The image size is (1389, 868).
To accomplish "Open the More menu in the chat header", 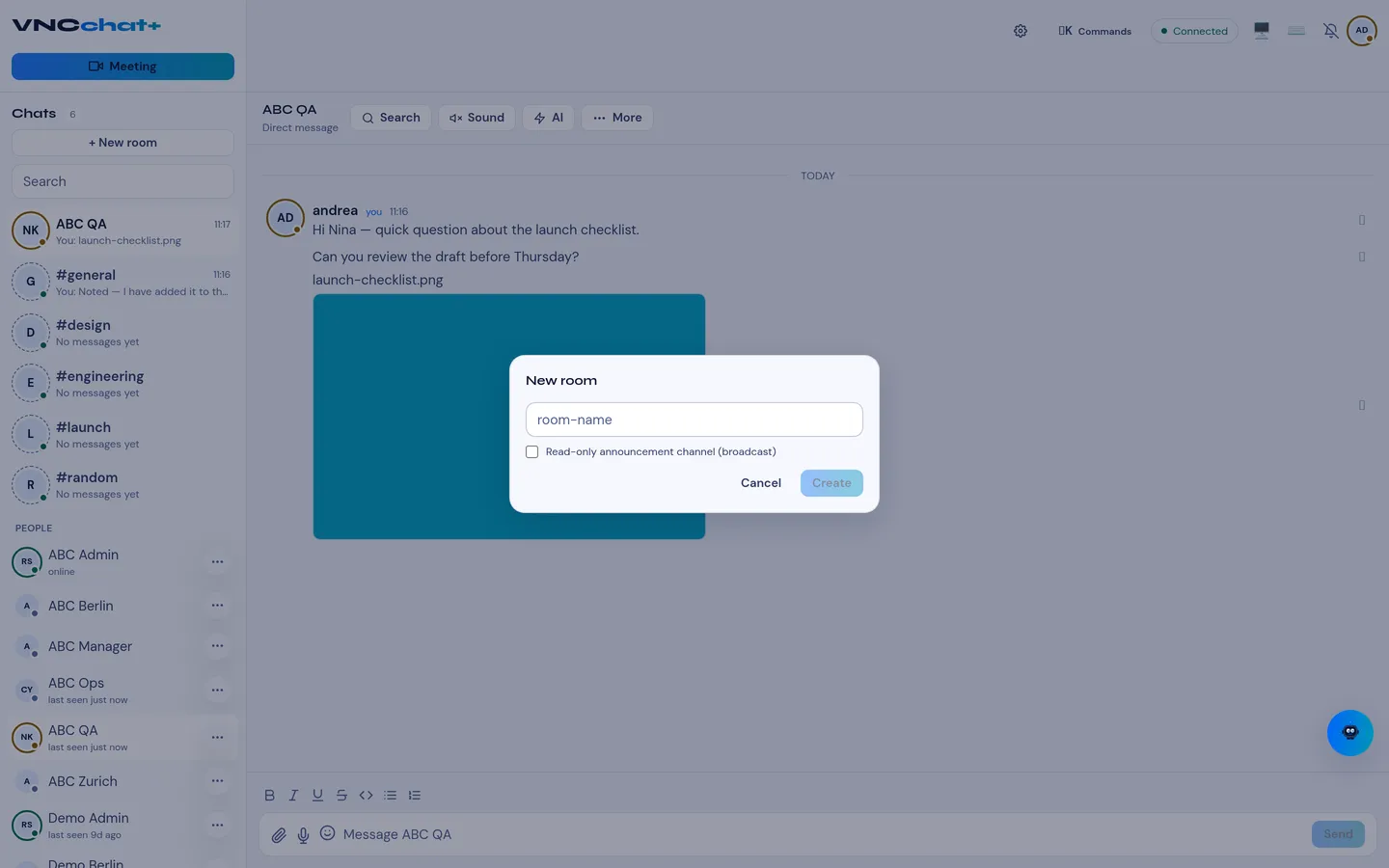I will coord(617,118).
